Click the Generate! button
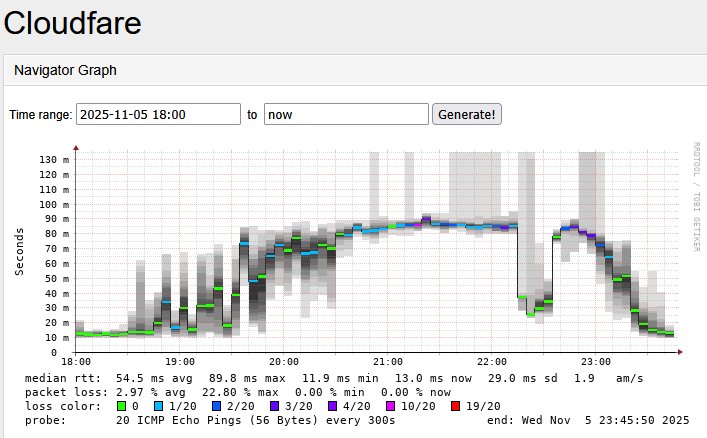 point(467,115)
